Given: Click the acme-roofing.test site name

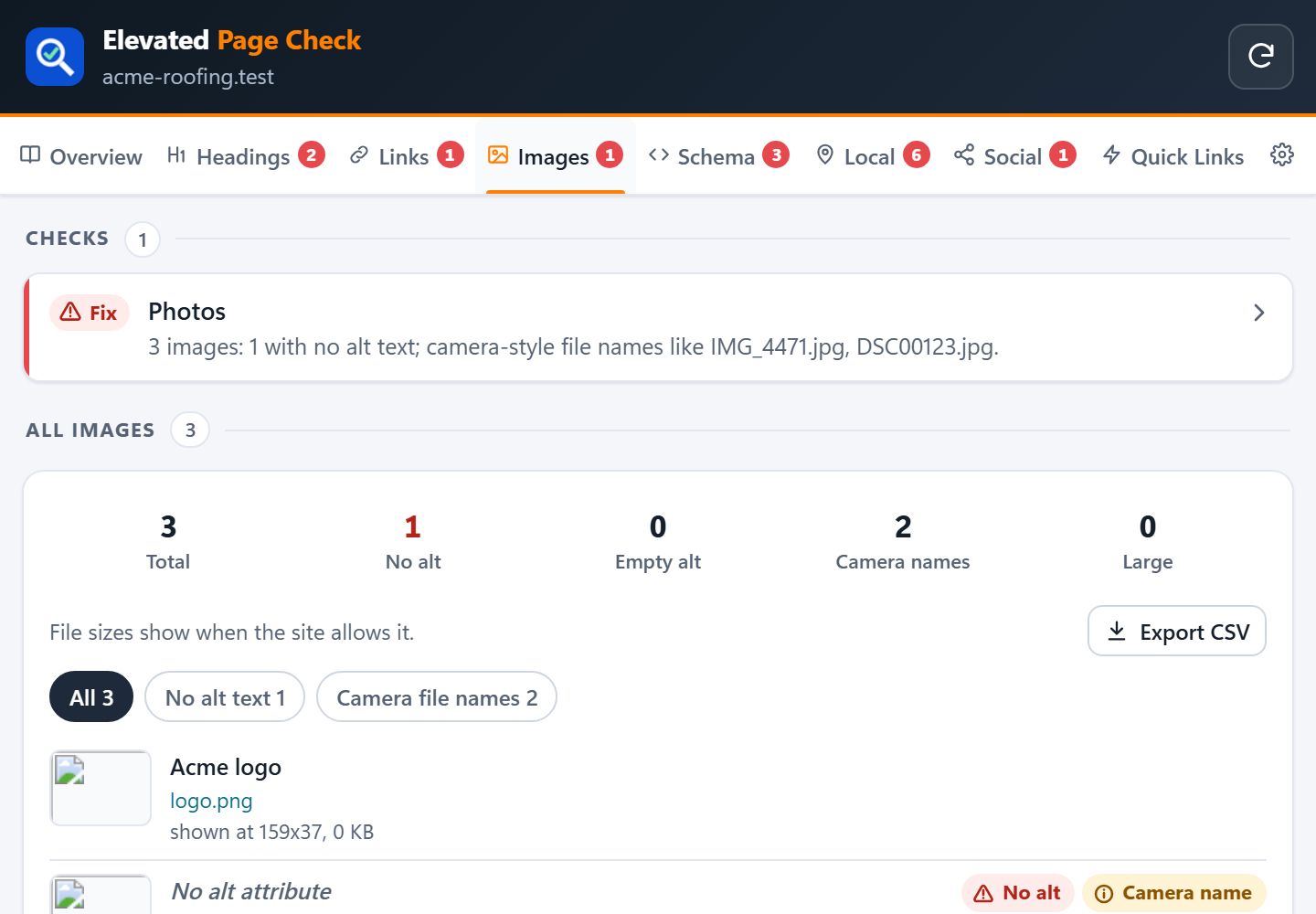Looking at the screenshot, I should 188,77.
